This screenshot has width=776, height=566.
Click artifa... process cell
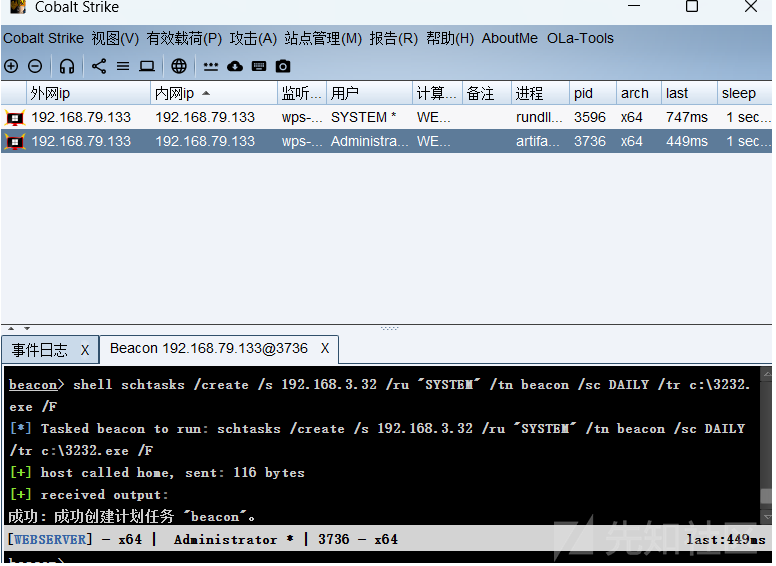538,142
